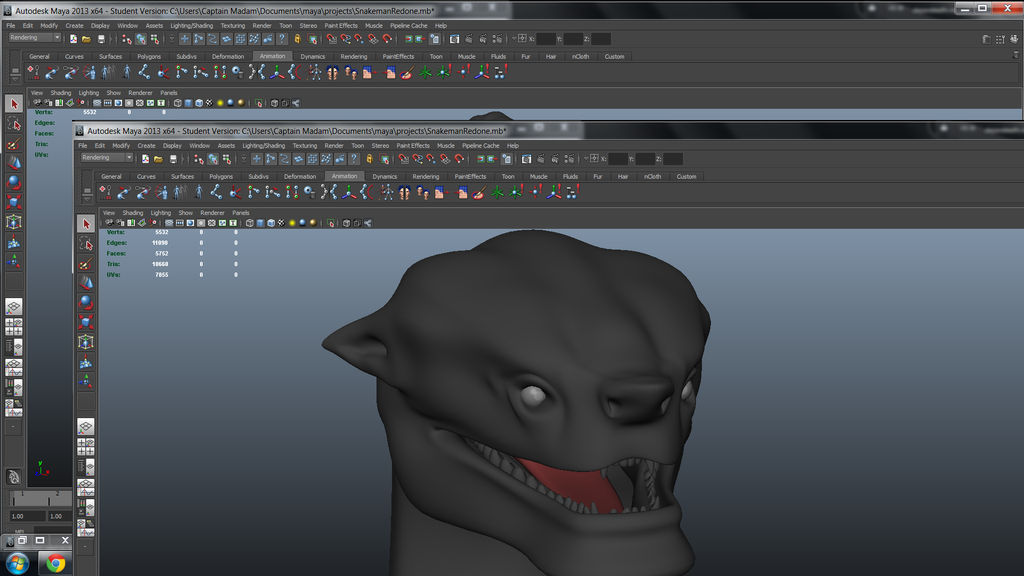1024x576 pixels.
Task: Select the Move tool in back window toolbox
Action: [14, 162]
